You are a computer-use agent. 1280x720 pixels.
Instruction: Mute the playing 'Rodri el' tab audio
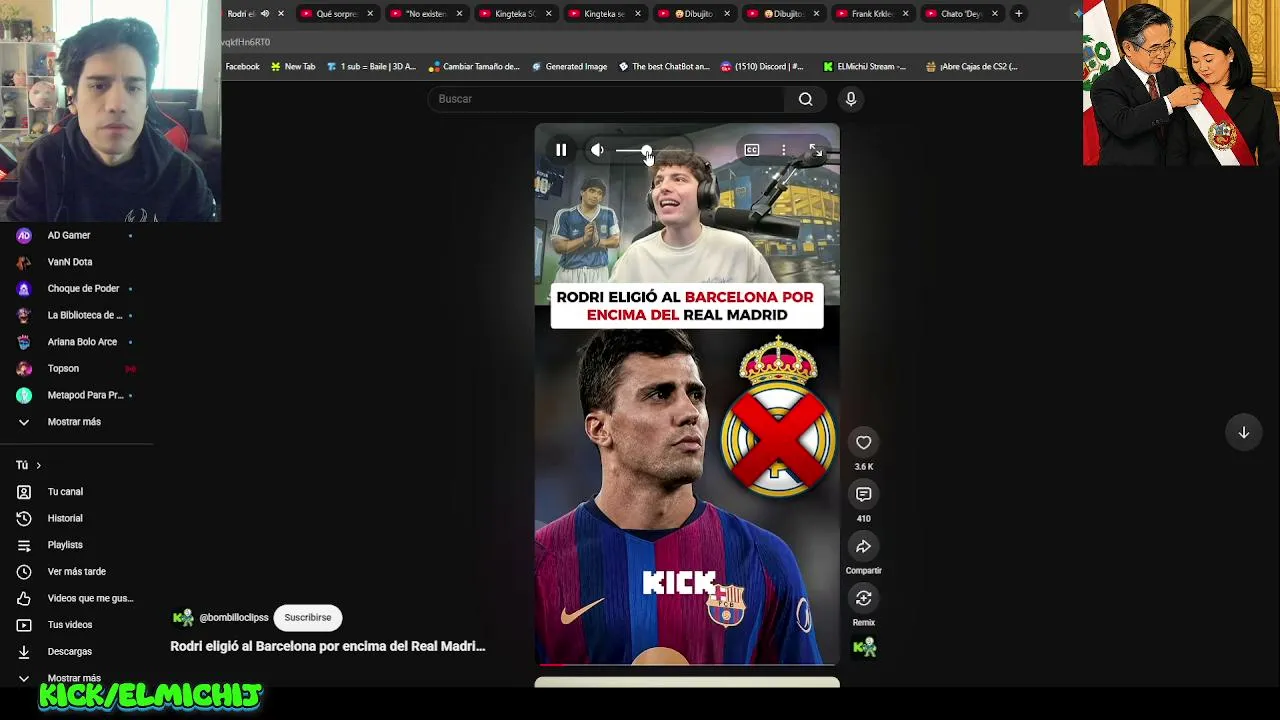(x=265, y=14)
